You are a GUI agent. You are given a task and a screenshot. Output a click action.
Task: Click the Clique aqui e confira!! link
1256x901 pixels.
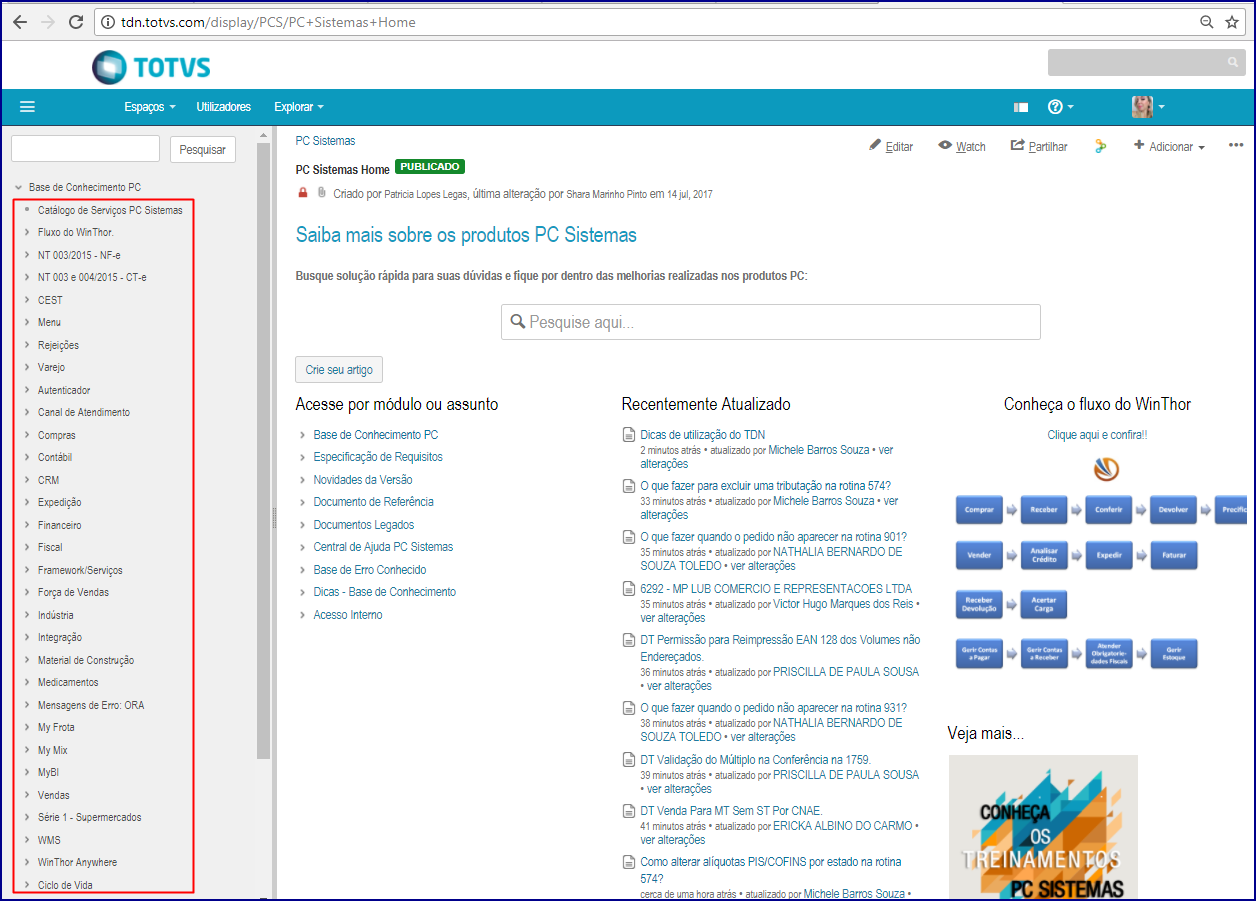point(1097,435)
